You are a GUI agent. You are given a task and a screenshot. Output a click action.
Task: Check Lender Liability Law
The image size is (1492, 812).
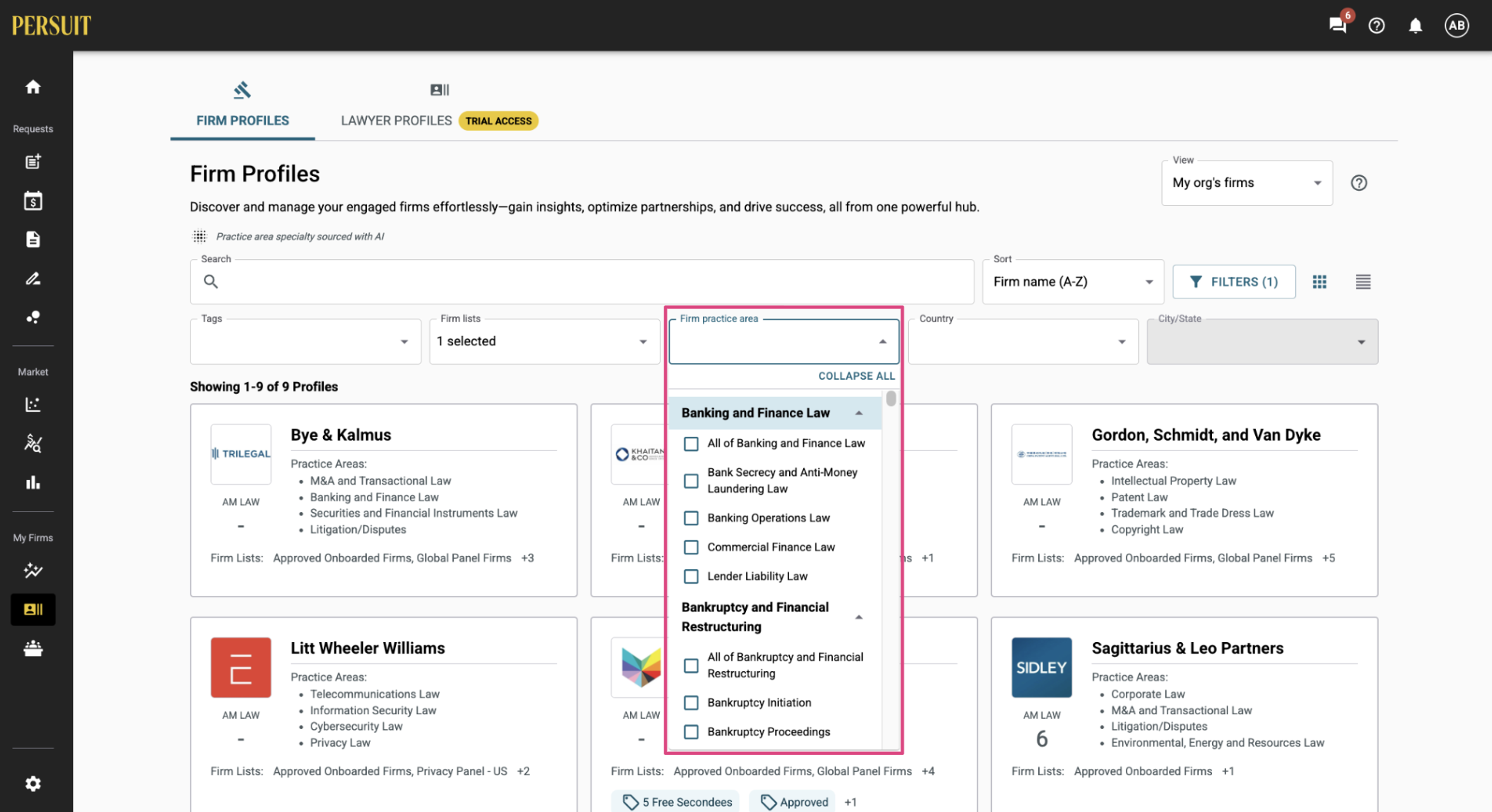691,577
